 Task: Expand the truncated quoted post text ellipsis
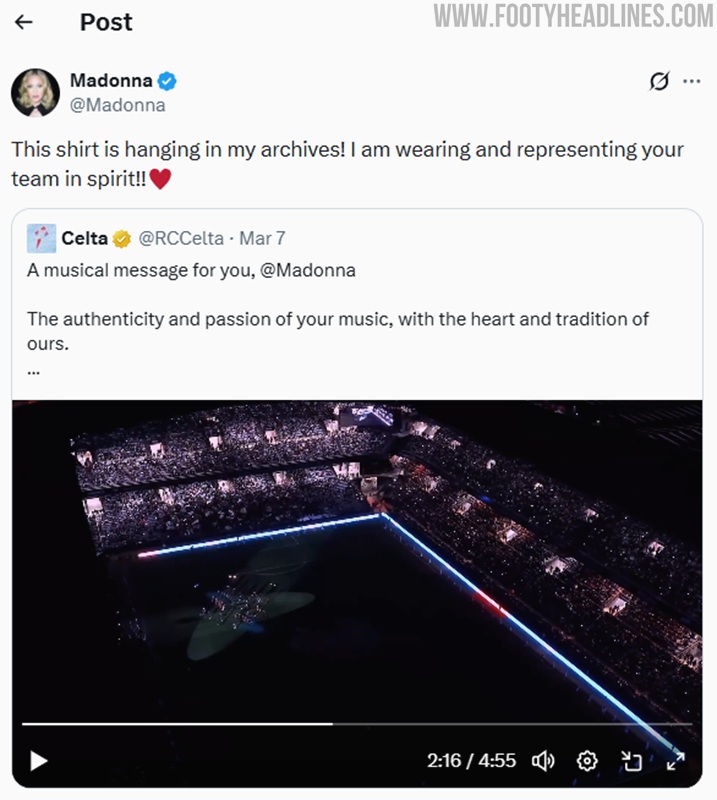[x=34, y=369]
